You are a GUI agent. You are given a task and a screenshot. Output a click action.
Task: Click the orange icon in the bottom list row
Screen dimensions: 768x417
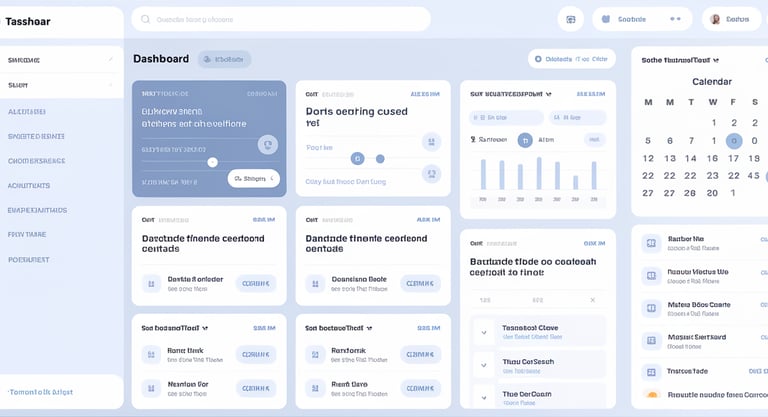[652, 394]
